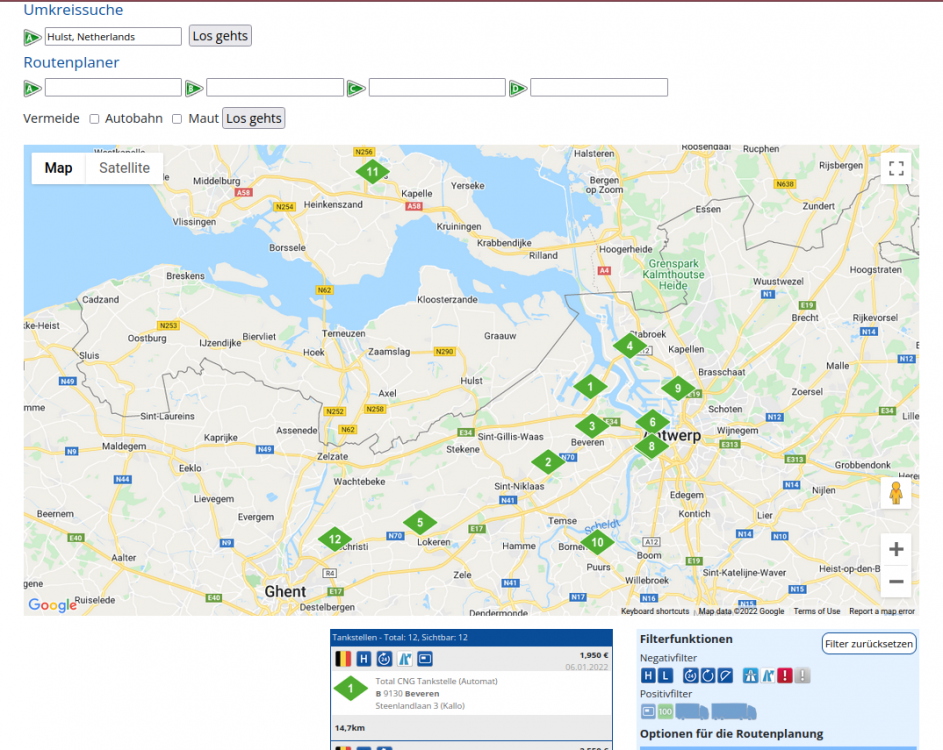Click route point B input field
Image resolution: width=943 pixels, height=750 pixels.
pyautogui.click(x=275, y=88)
